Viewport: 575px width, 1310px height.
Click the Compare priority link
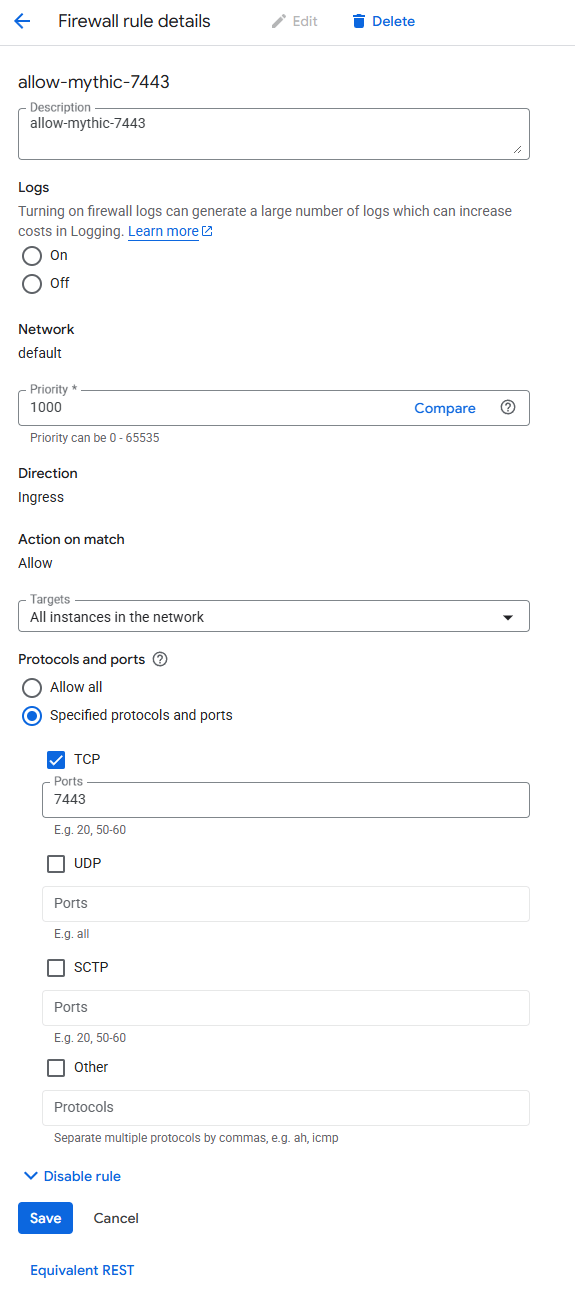coord(445,408)
